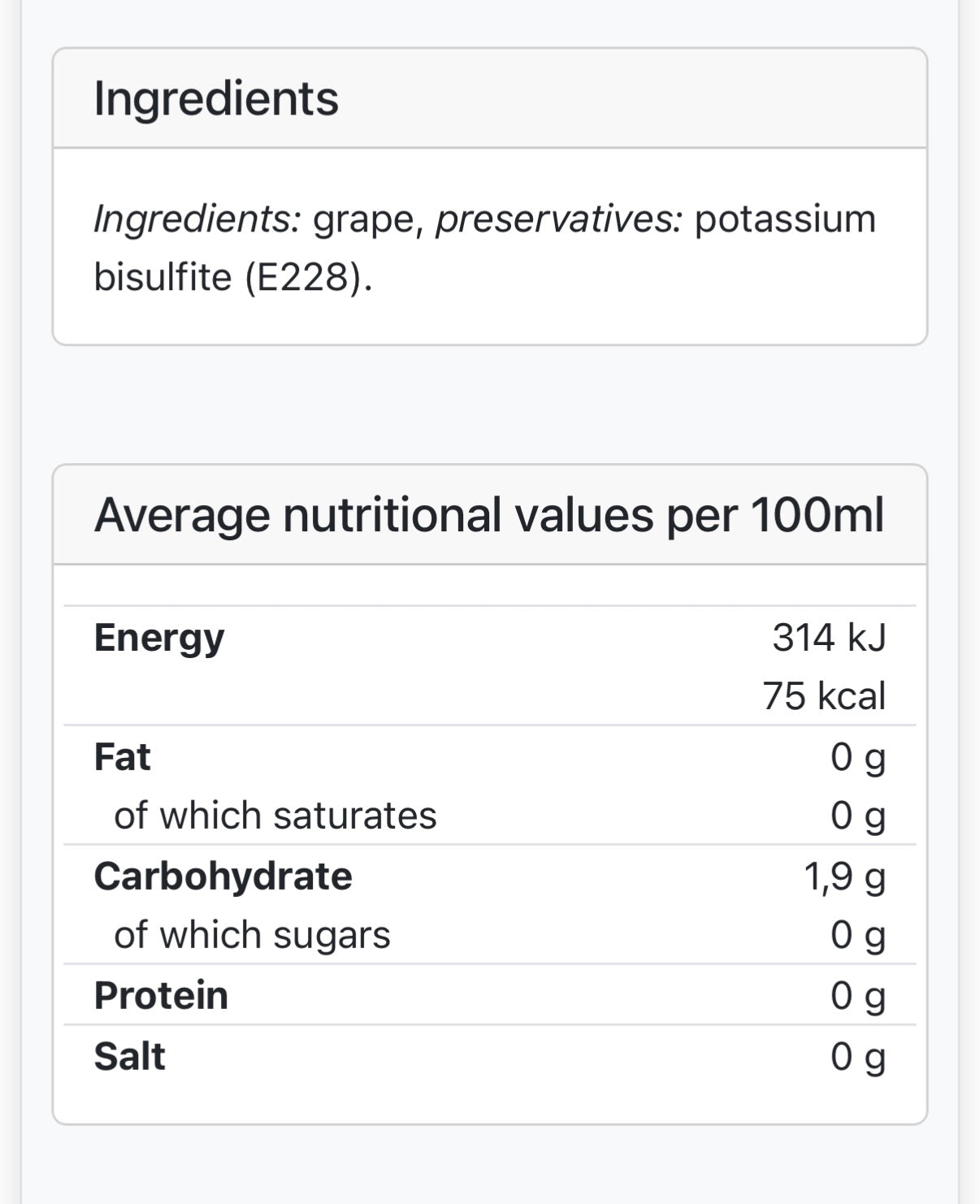Select the Salt row label
The width and height of the screenshot is (980, 1204).
point(129,1057)
